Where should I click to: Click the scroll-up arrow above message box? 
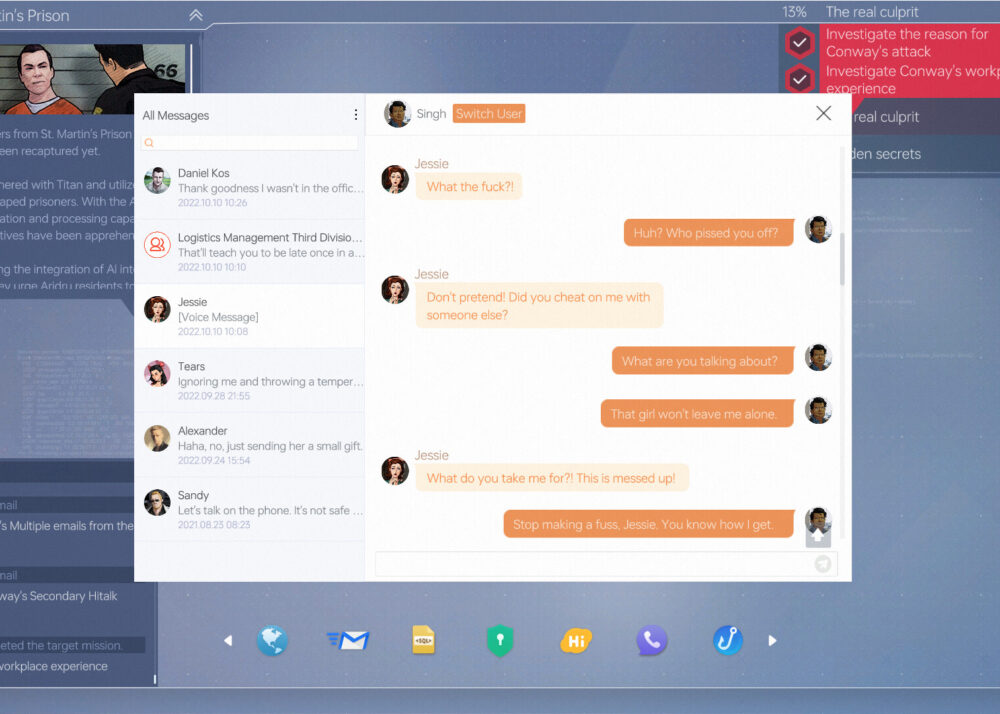pos(818,536)
